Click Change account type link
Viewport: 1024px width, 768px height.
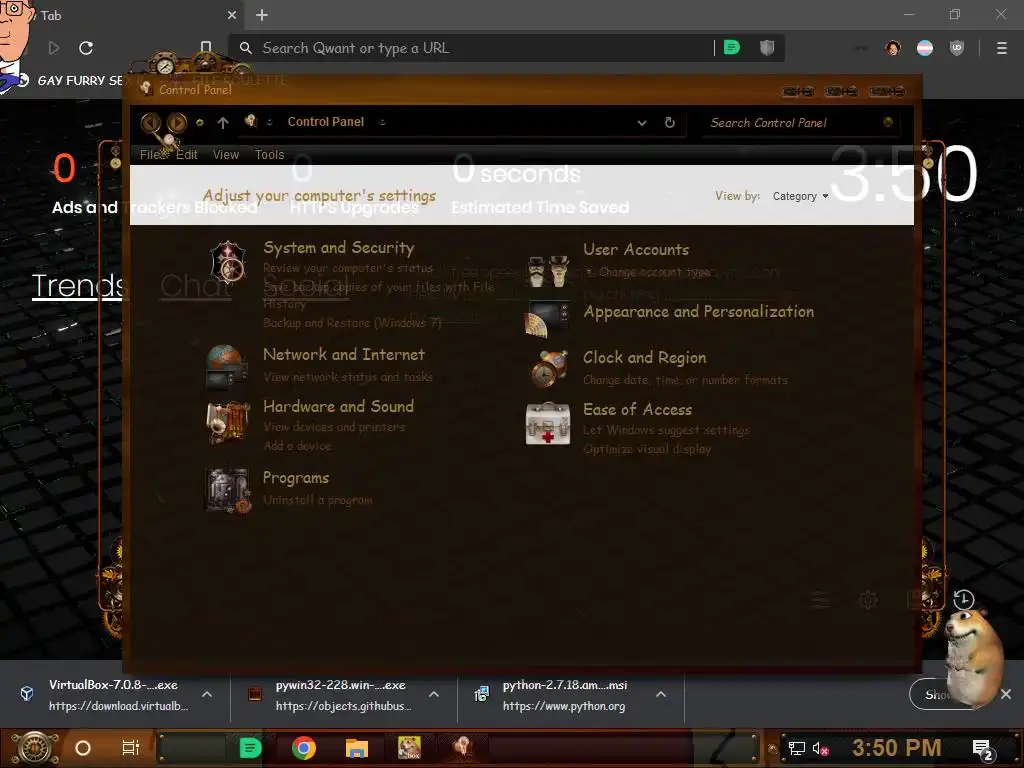[x=654, y=272]
